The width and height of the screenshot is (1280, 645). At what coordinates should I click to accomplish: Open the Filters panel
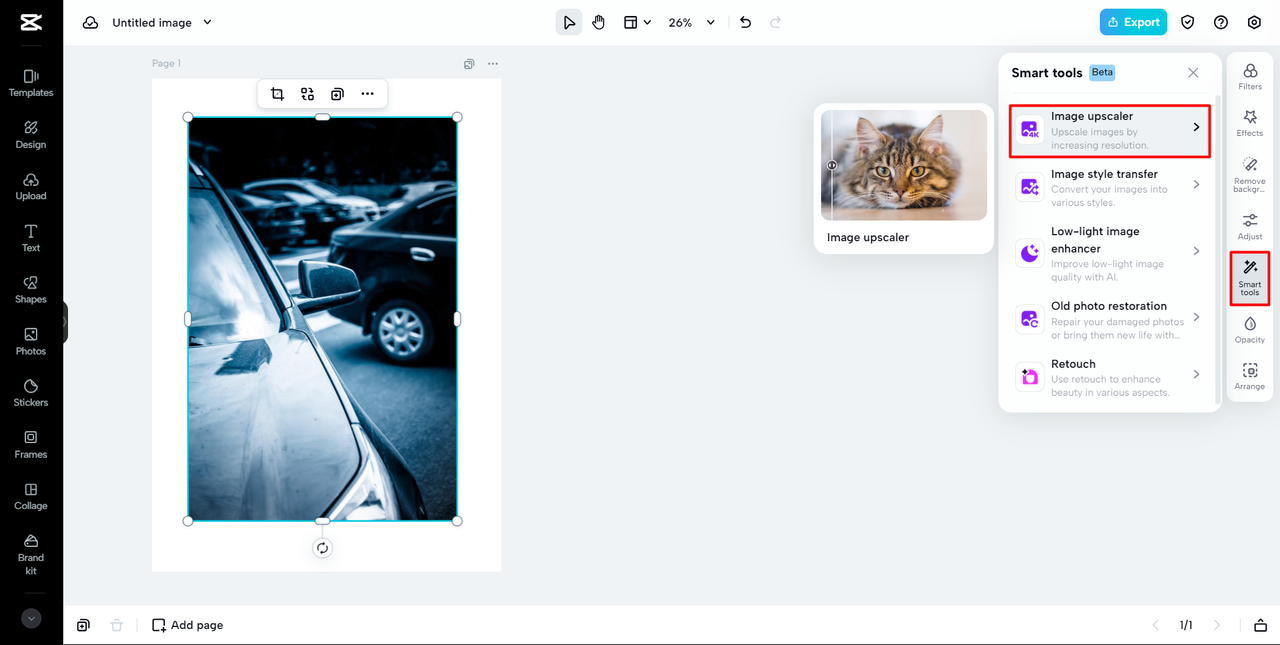coord(1250,78)
